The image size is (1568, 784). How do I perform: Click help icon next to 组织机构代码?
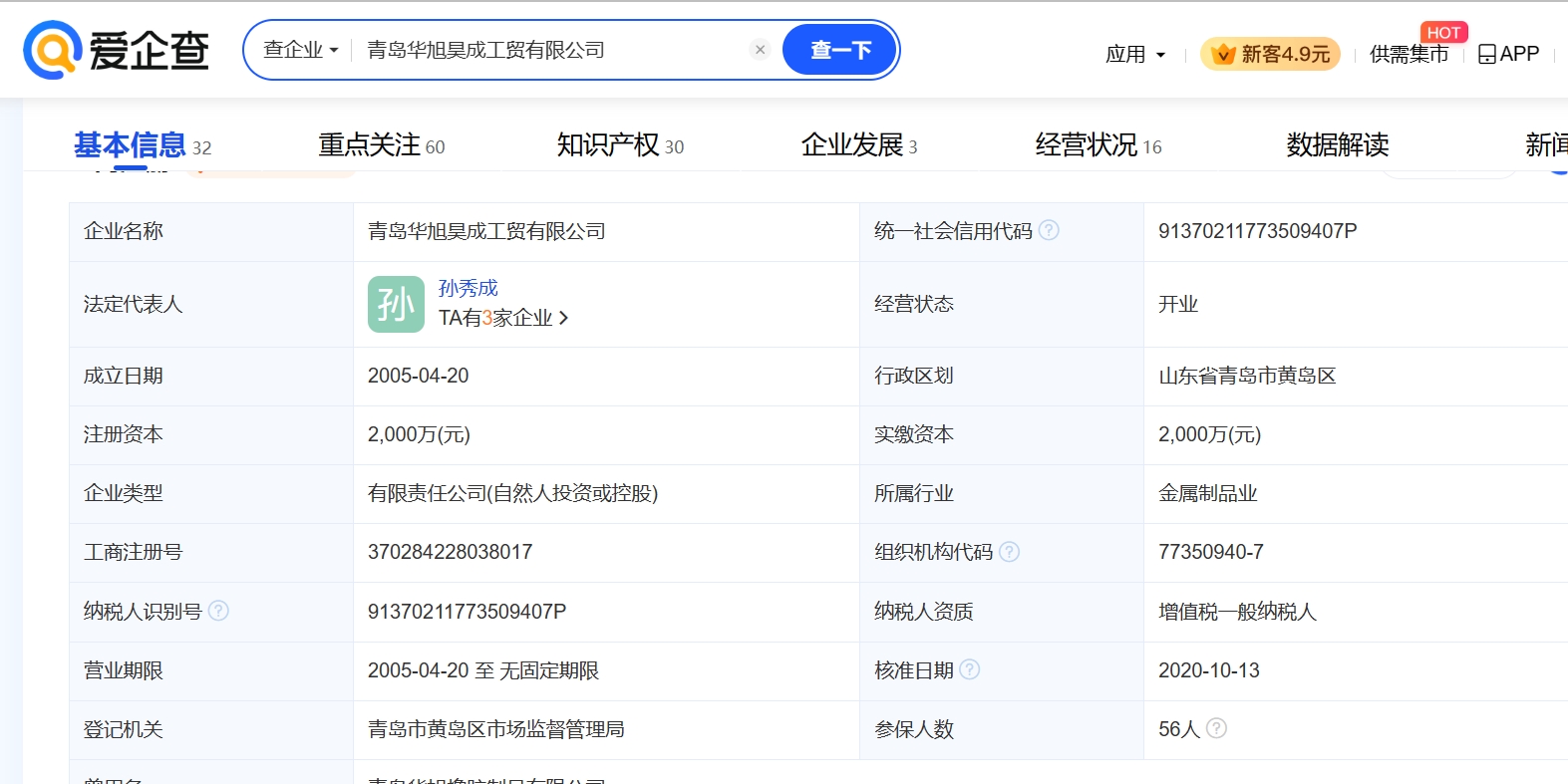1009,551
